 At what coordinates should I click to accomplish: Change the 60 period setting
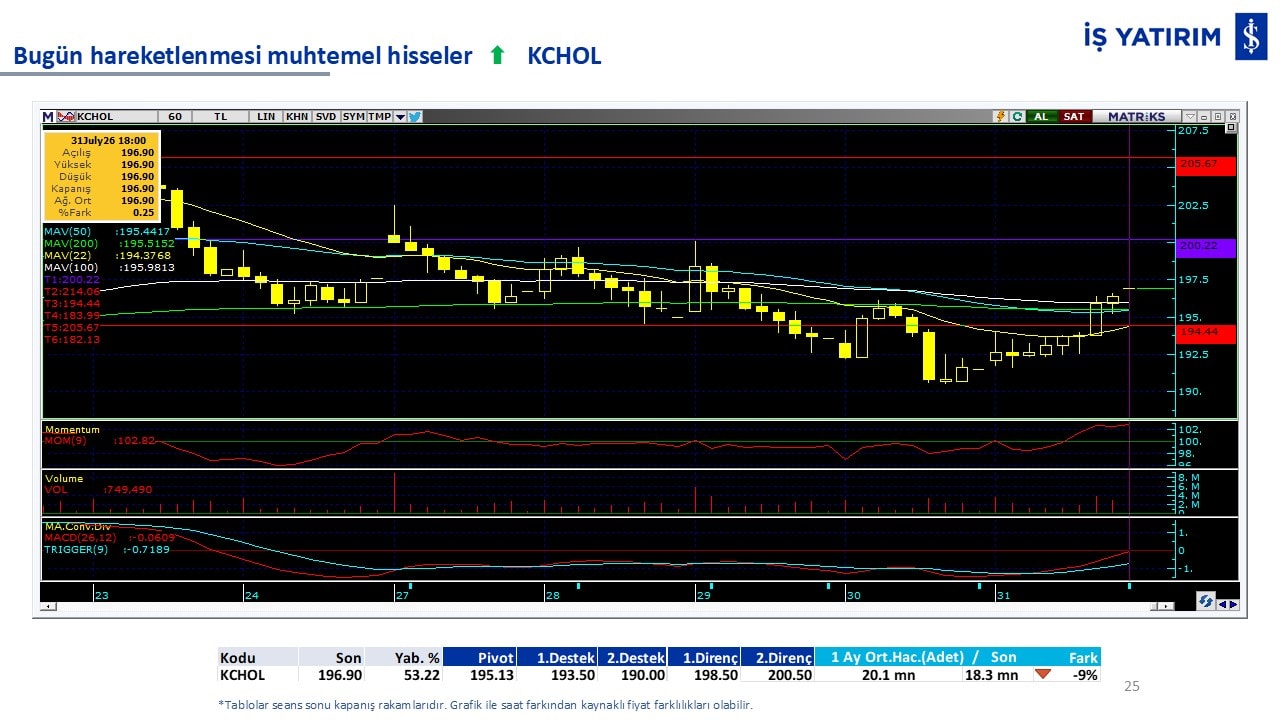pyautogui.click(x=175, y=116)
